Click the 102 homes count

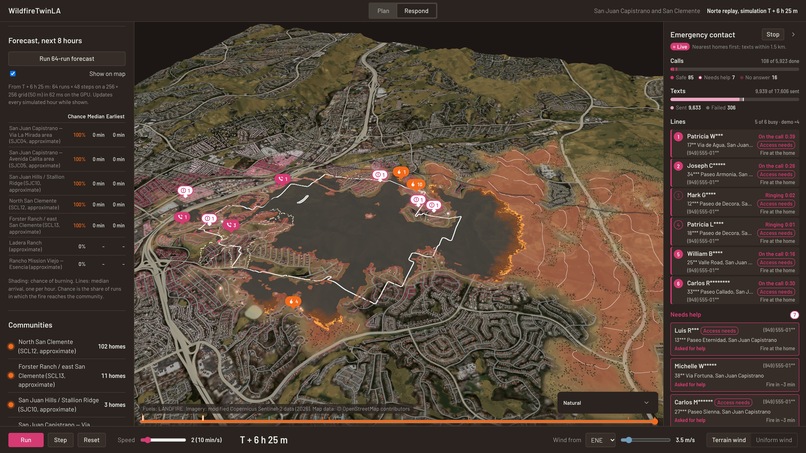tap(112, 347)
